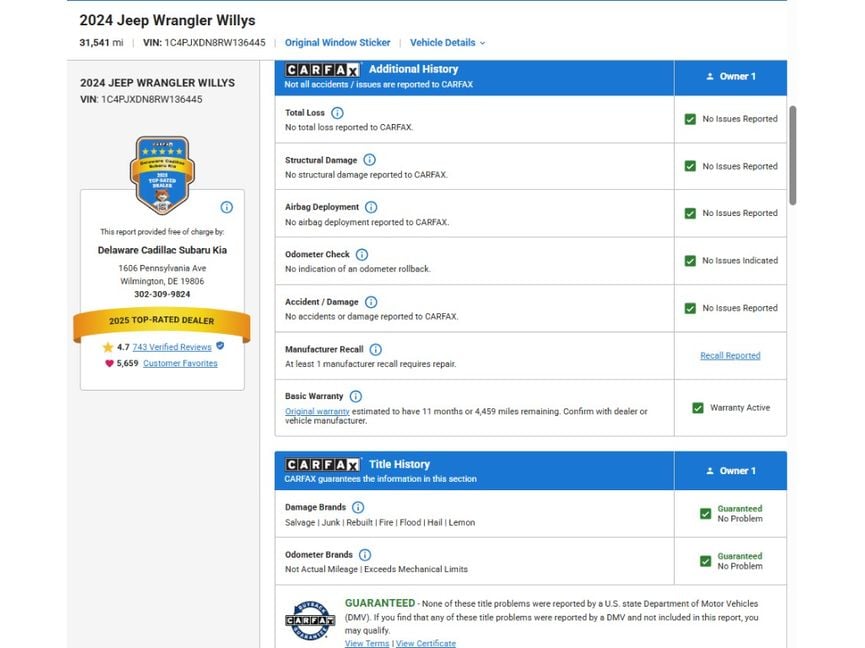Click owner person icon in Additional History header
This screenshot has width=865, height=648.
710,77
